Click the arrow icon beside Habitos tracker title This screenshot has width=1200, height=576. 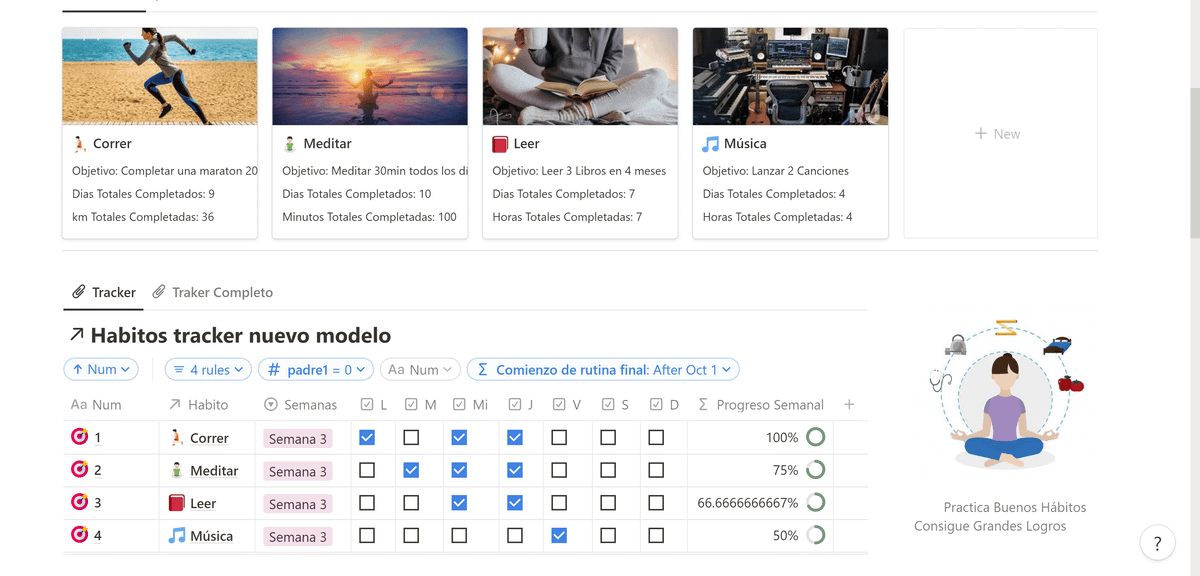77,336
